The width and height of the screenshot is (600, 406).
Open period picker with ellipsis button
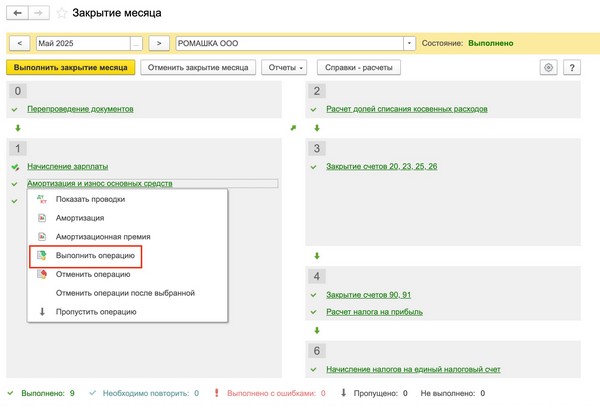136,44
